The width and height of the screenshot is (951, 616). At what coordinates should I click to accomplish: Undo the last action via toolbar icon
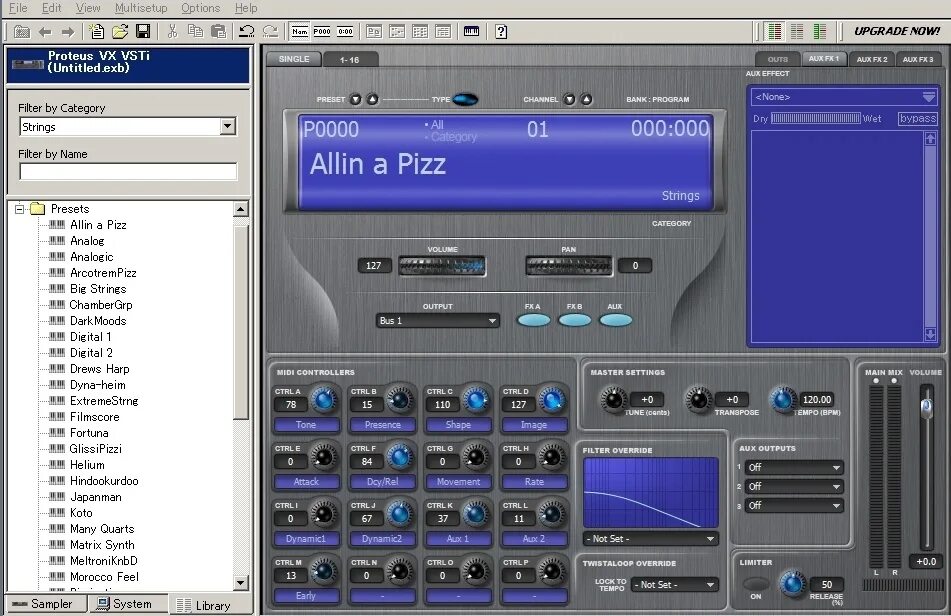[247, 32]
